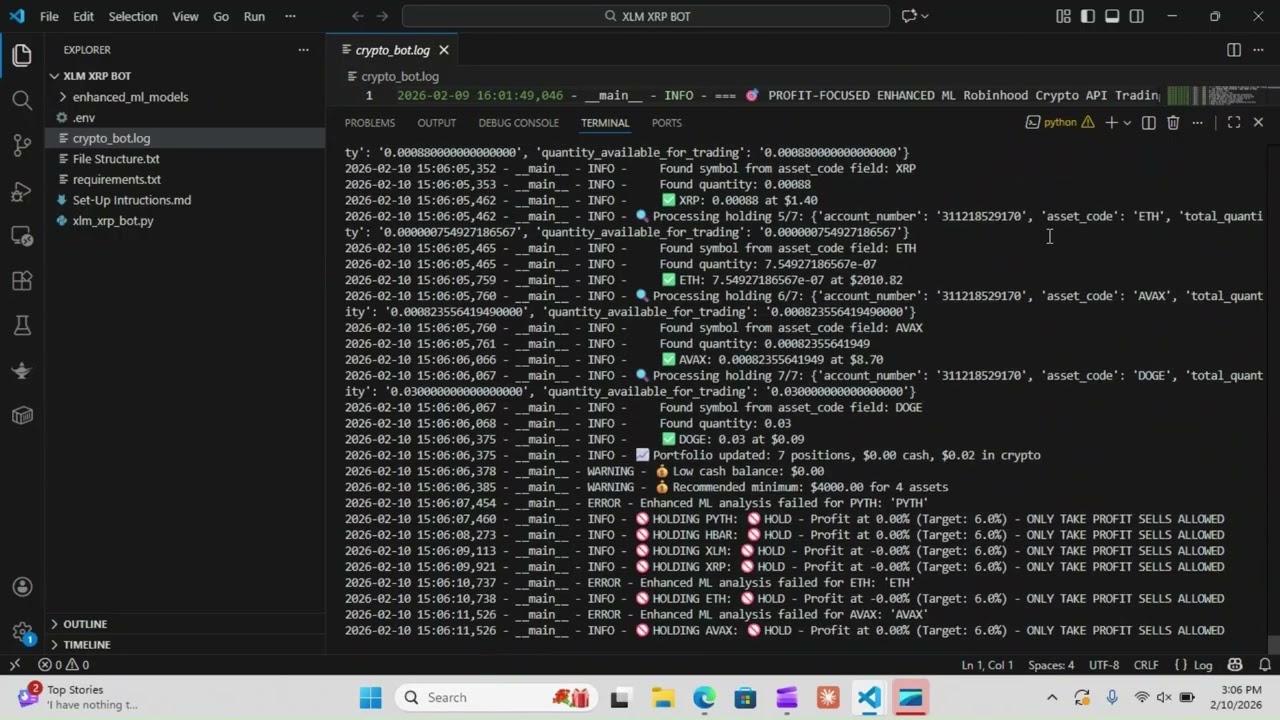Screen dimensions: 1280x720
Task: Open the overflow menu after Run
Action: pyautogui.click(x=290, y=16)
